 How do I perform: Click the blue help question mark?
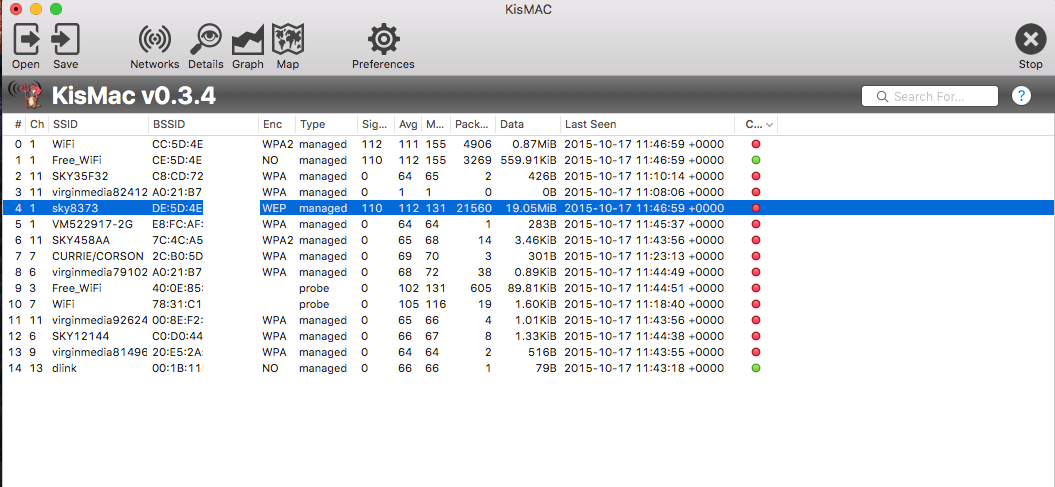click(x=1021, y=96)
